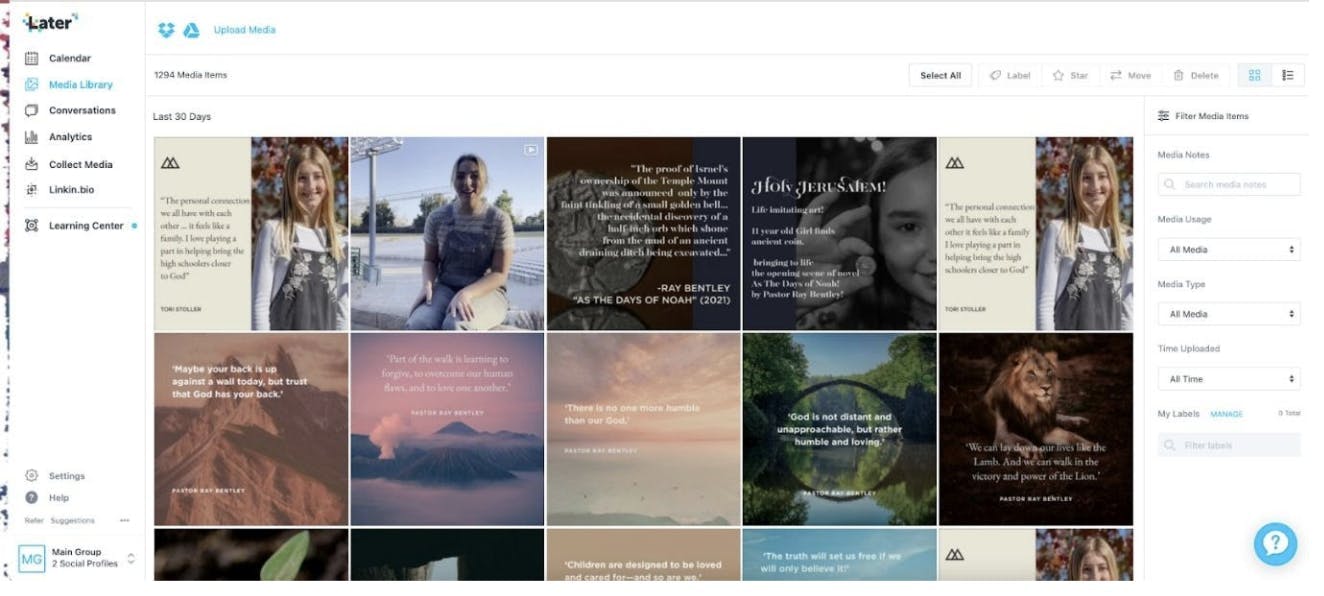Viewport: 1324px width, 596px height.
Task: Open the help chat bubble button
Action: pos(1275,544)
